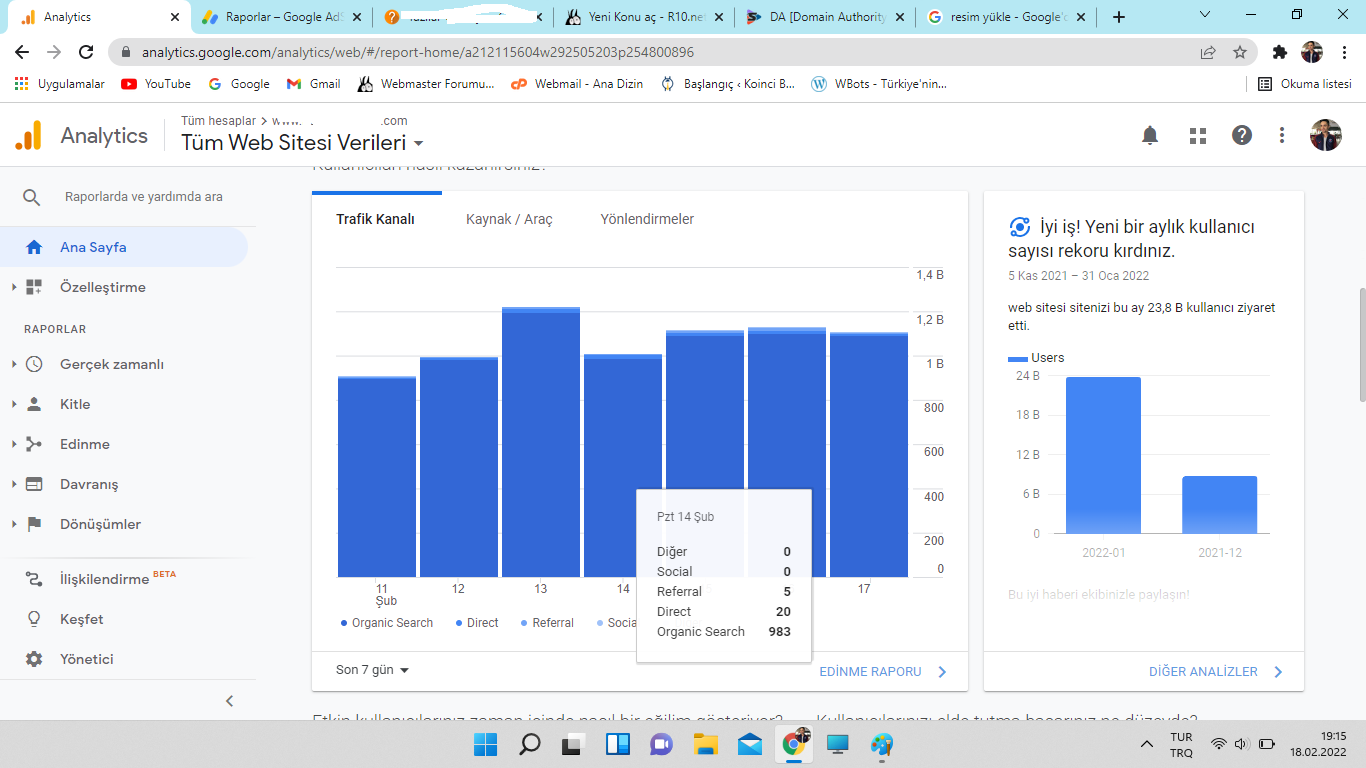The image size is (1366, 768).
Task: Open the Chrome three-dot menu
Action: coord(1345,52)
